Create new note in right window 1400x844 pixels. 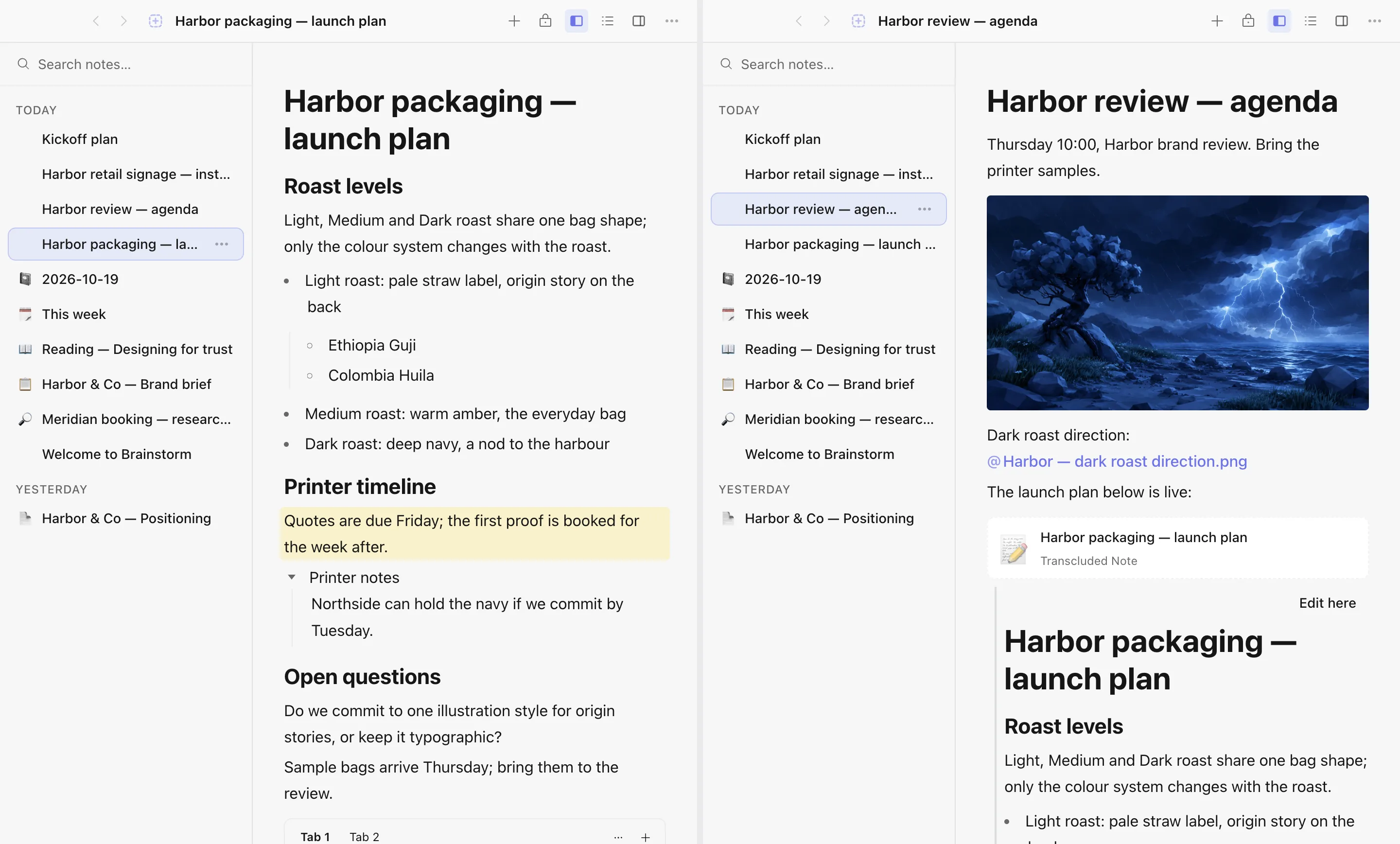click(1216, 21)
